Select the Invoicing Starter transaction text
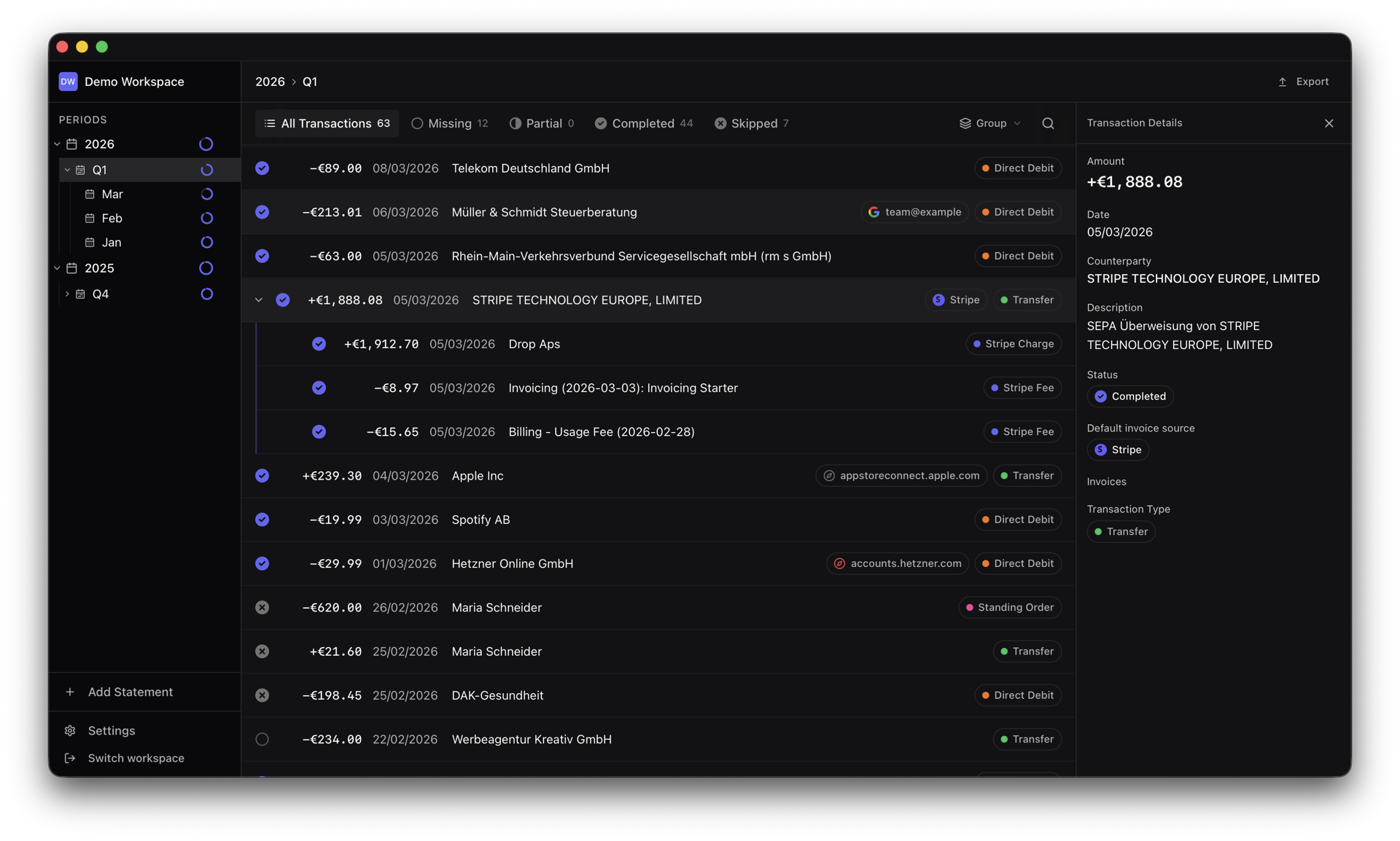 (x=623, y=388)
